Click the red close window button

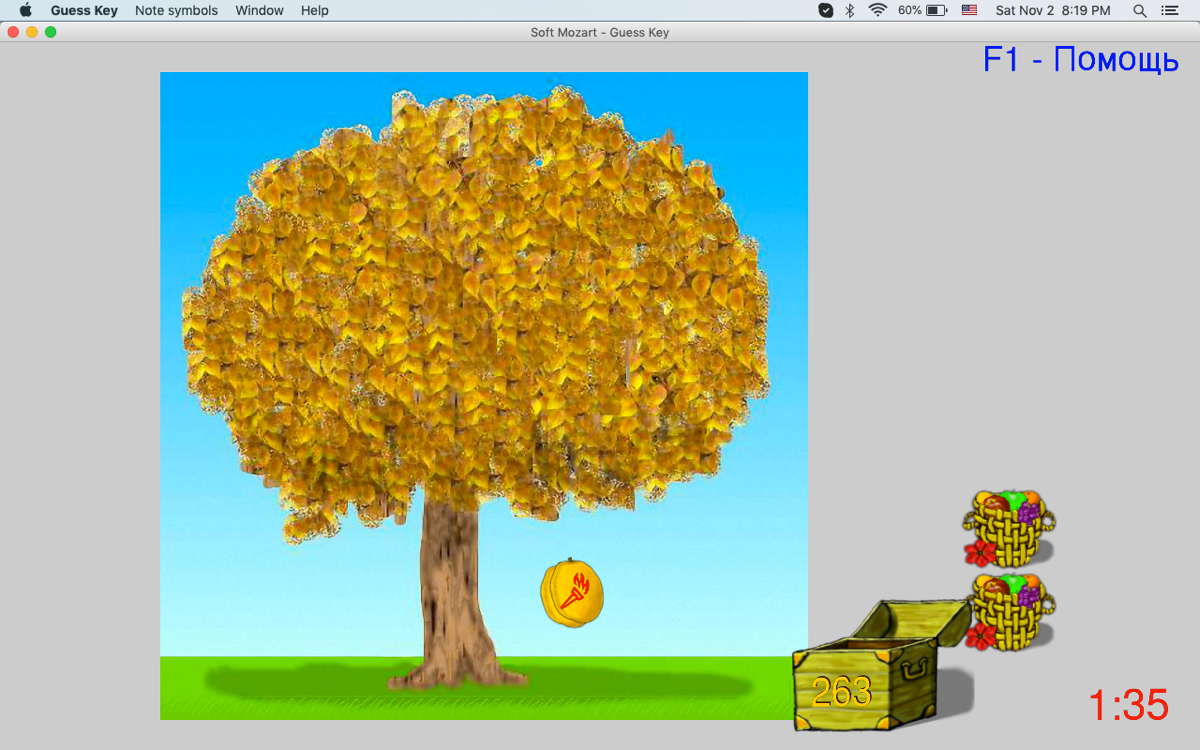coord(13,32)
